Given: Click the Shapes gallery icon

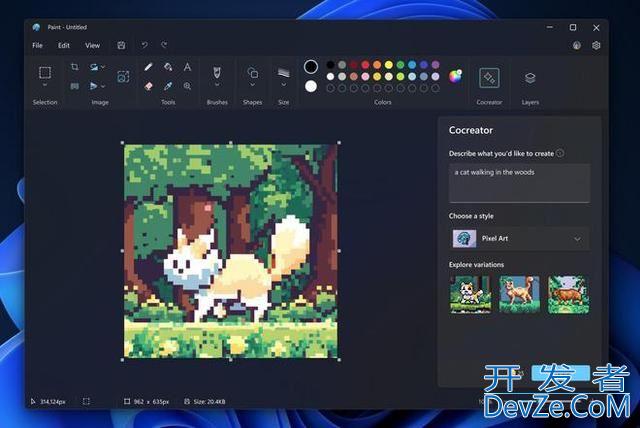Looking at the screenshot, I should [x=253, y=73].
